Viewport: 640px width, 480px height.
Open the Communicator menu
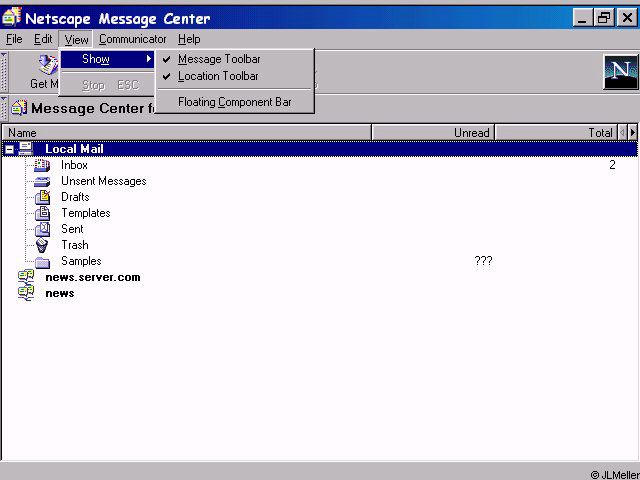(x=133, y=39)
